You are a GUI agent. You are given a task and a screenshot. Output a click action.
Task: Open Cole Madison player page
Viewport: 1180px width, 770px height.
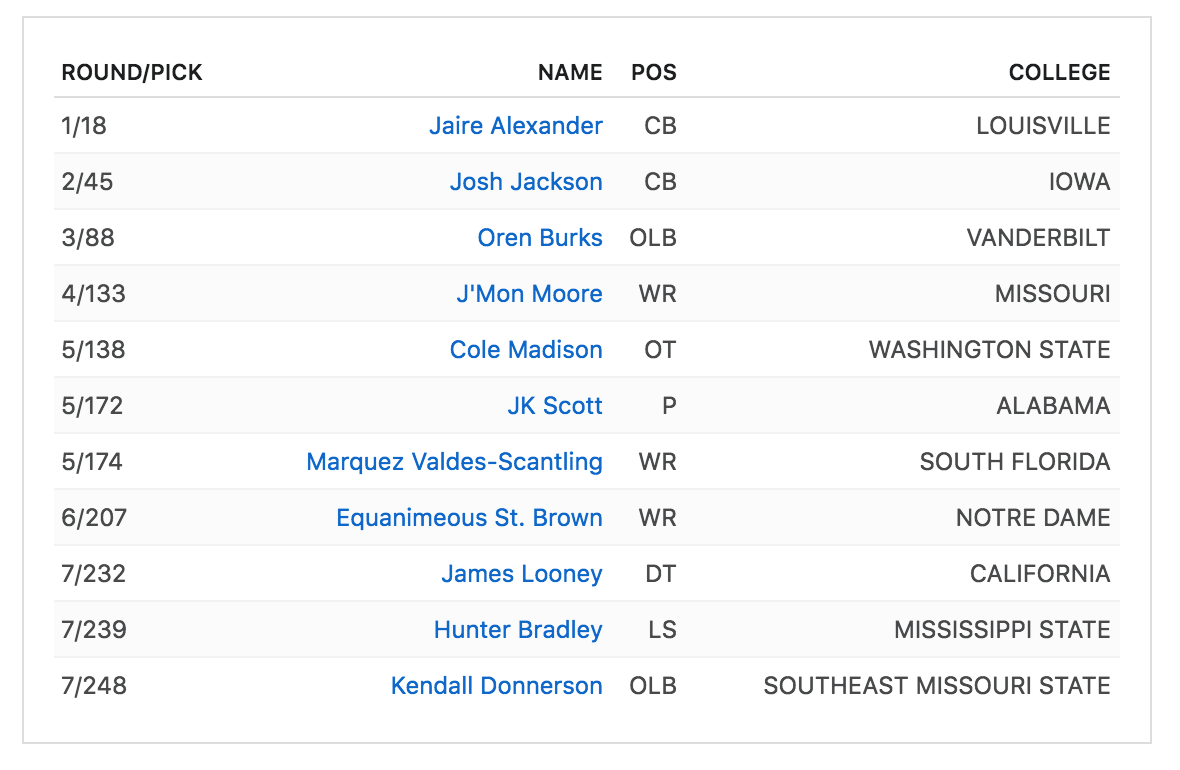[526, 350]
